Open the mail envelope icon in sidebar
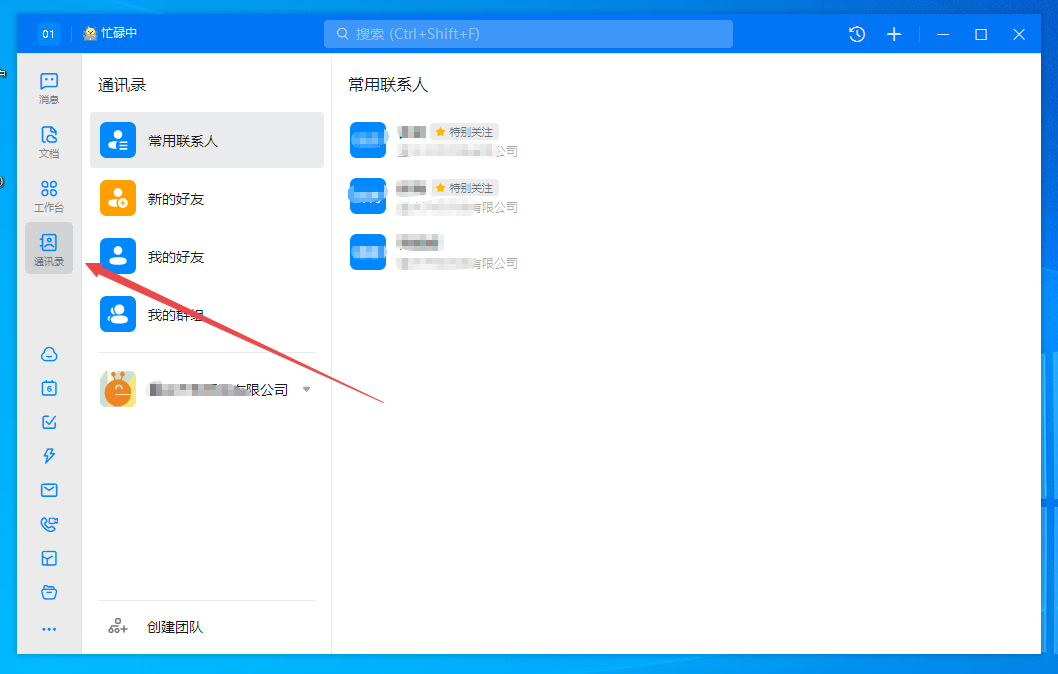Screen dimensions: 1058x674 point(49,490)
